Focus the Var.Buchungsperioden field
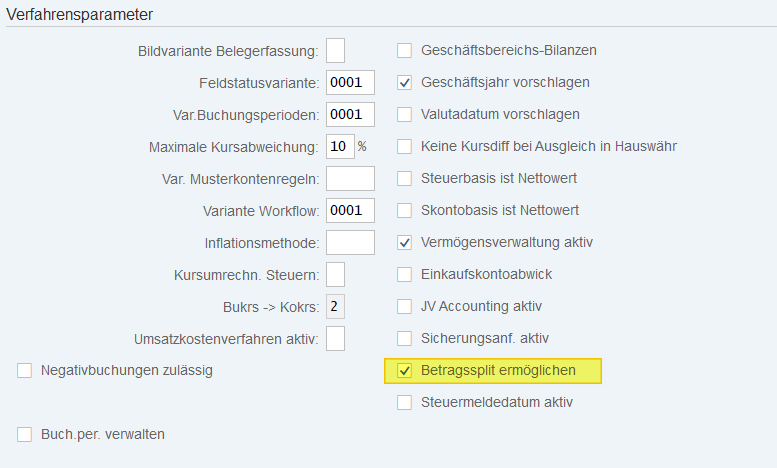Viewport: 777px width, 468px height. click(350, 114)
